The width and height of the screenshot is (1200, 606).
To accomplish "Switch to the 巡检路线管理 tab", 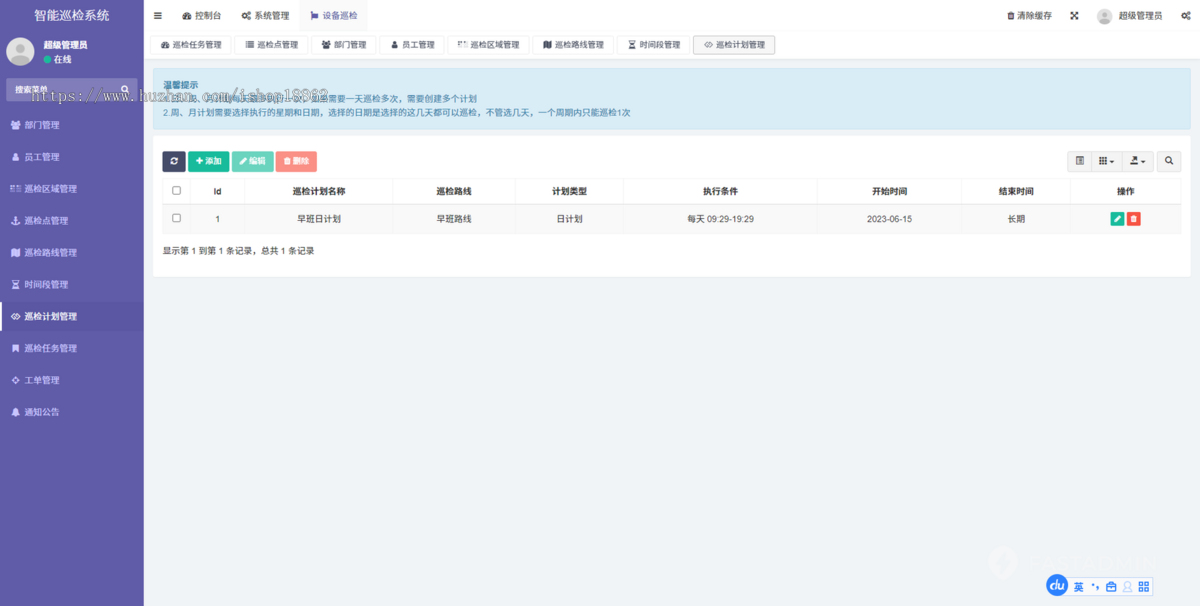I will 574,44.
